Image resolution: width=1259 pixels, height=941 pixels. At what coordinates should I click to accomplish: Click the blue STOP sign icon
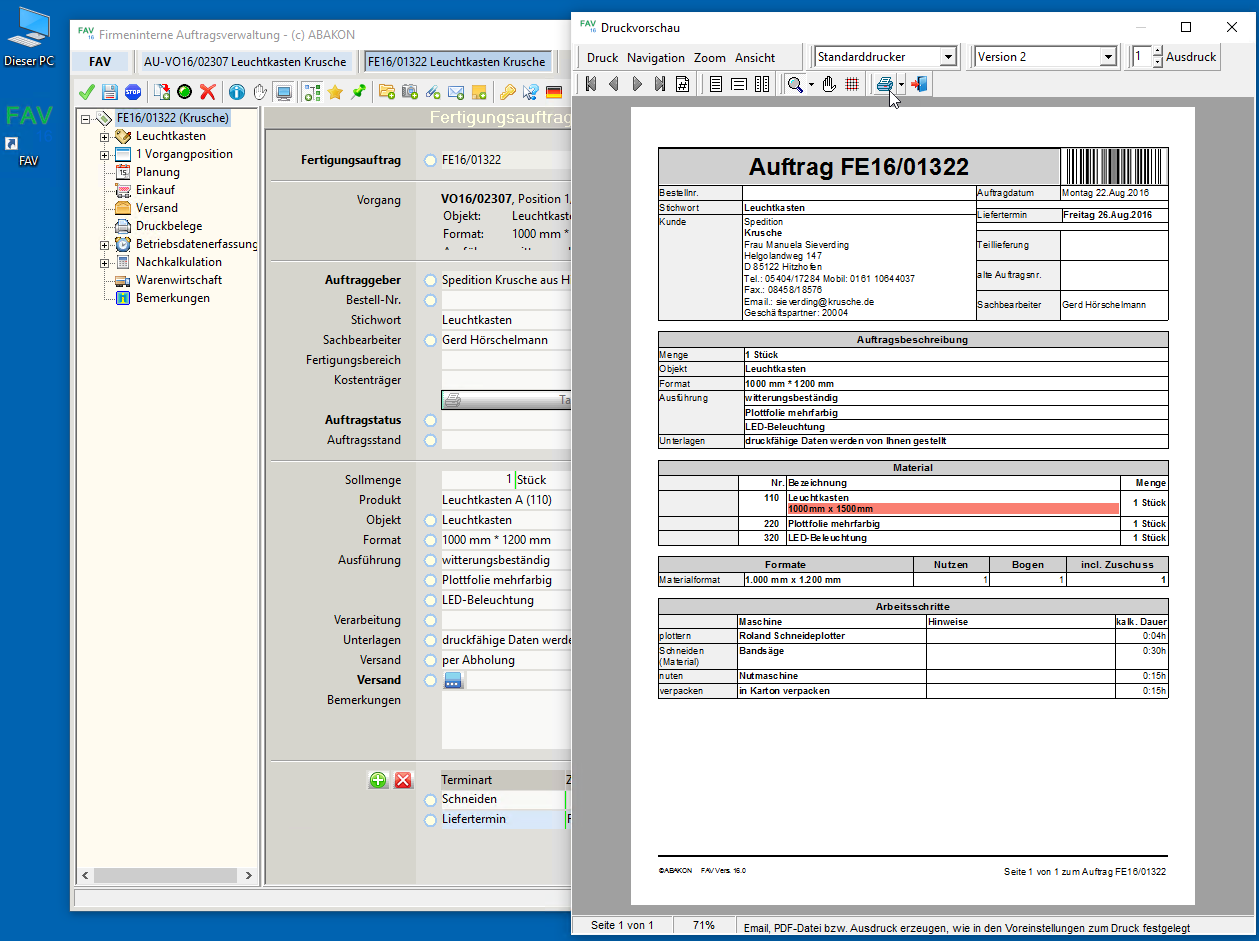point(133,92)
